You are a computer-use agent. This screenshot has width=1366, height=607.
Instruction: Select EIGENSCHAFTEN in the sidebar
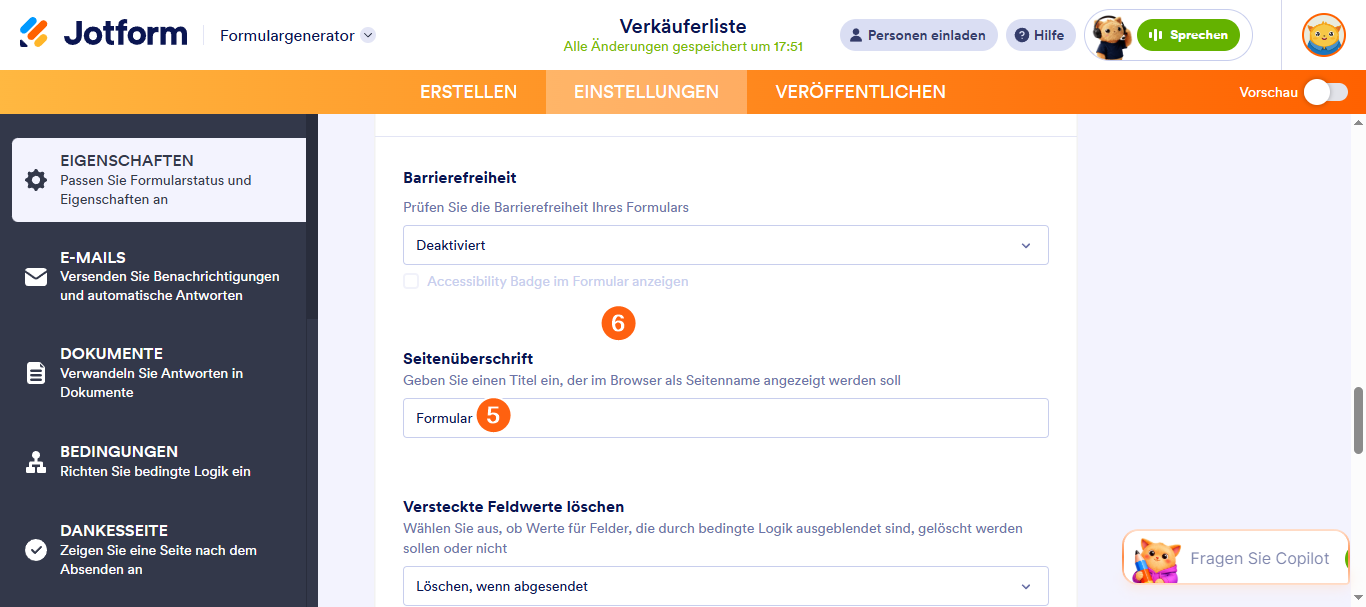pyautogui.click(x=159, y=180)
